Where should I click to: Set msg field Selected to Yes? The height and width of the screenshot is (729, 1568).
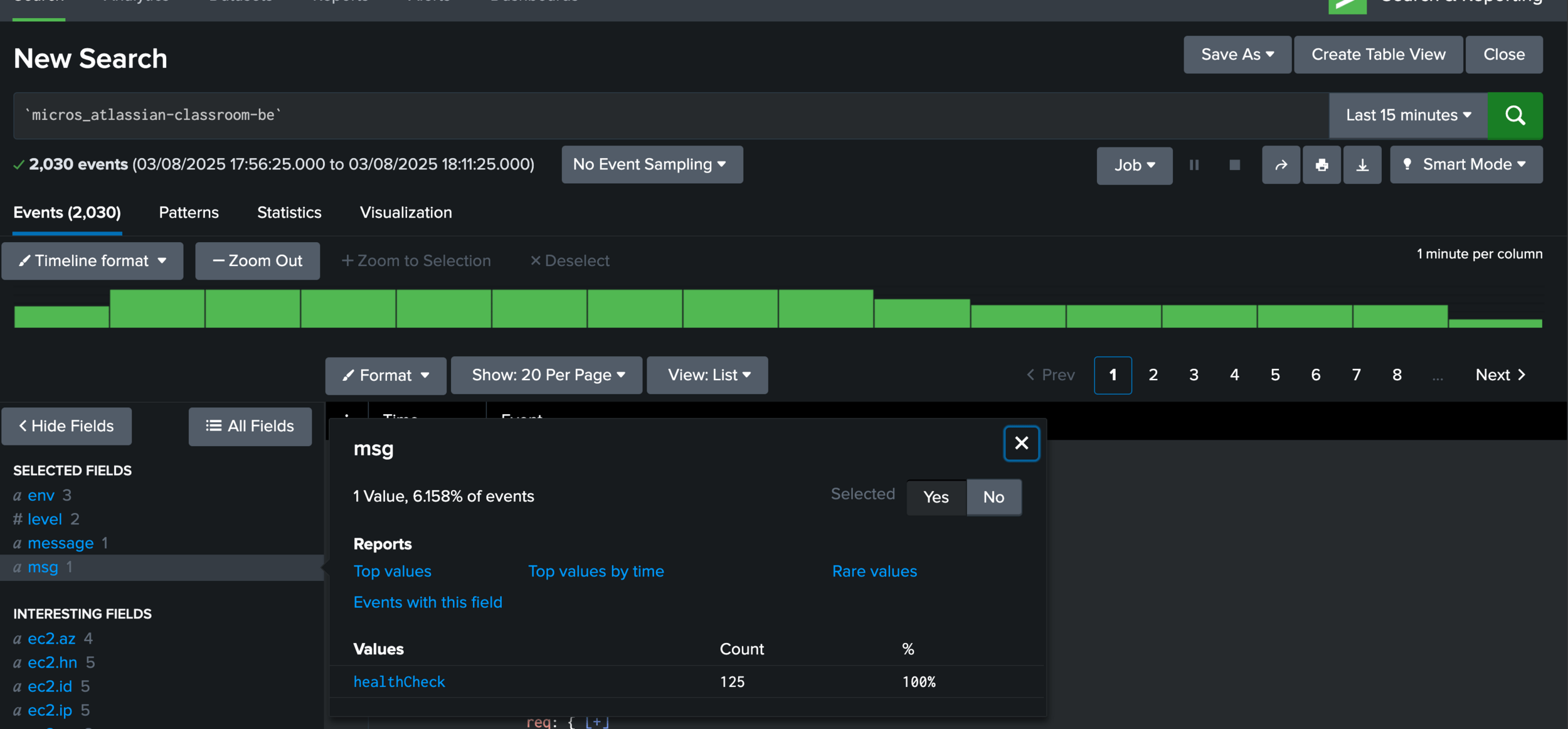point(936,498)
